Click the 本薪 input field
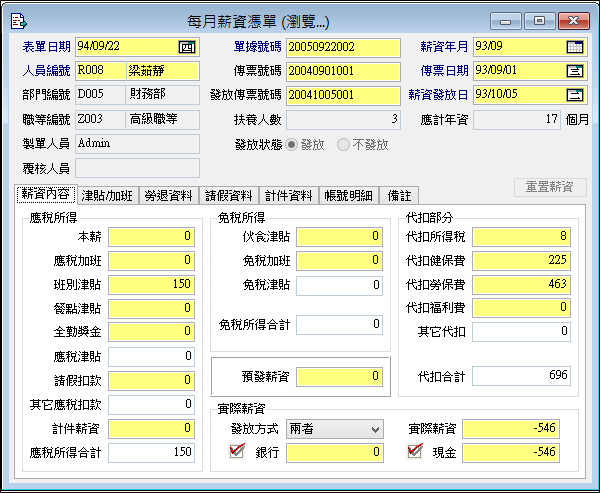 tap(151, 237)
